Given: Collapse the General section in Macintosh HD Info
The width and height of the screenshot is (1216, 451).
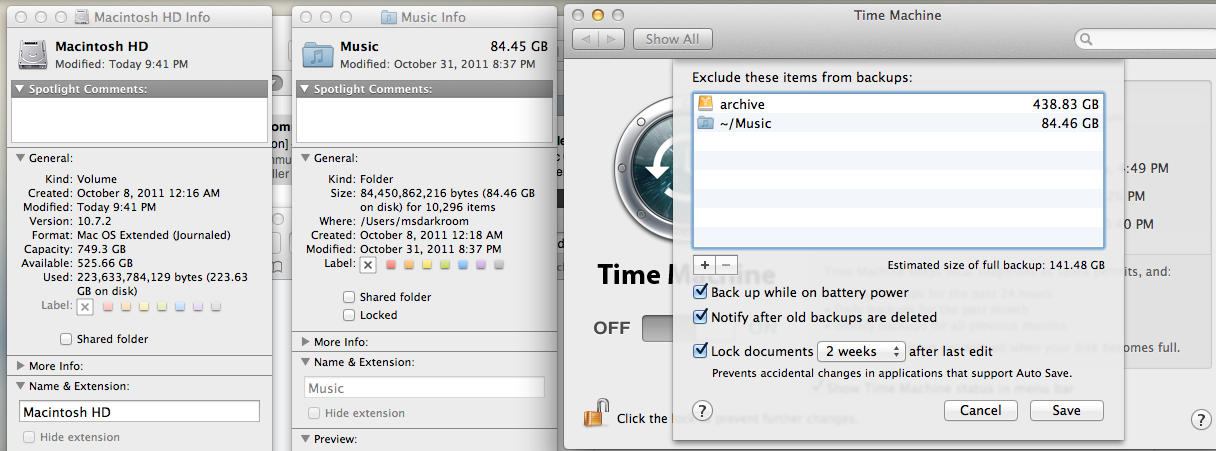Looking at the screenshot, I should (21, 158).
